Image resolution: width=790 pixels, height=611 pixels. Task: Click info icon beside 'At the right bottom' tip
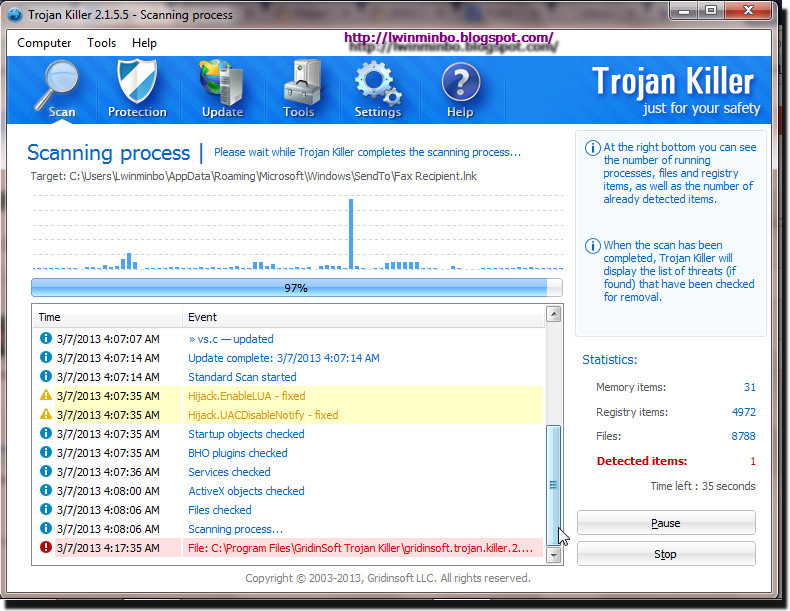pos(592,148)
